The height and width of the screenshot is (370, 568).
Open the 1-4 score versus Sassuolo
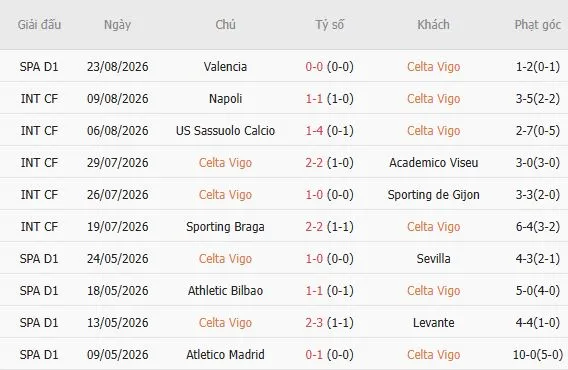tap(314, 130)
